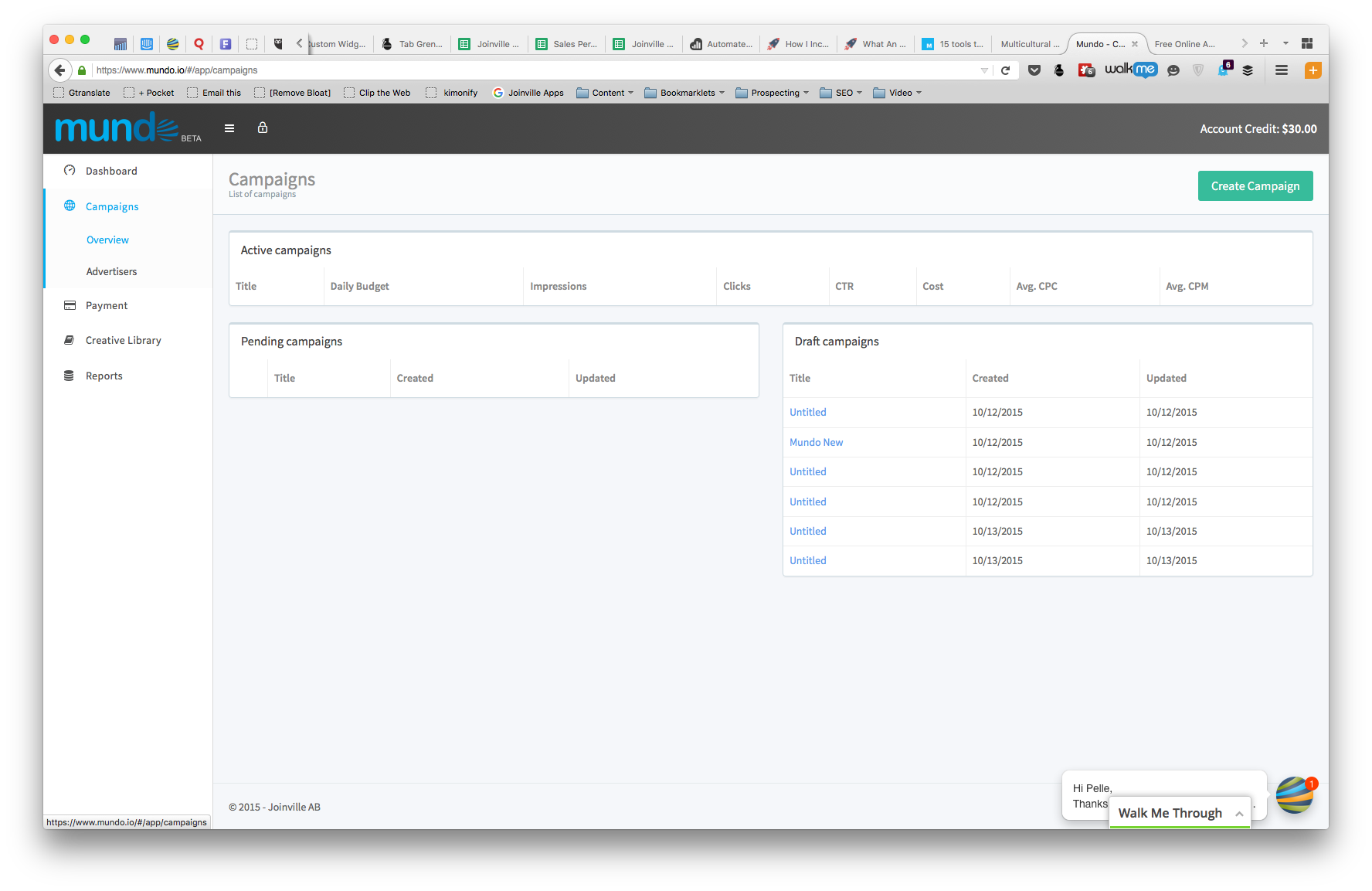This screenshot has height=891, width=1372.
Task: Click the pinned red Q tab icon
Action: click(x=199, y=44)
